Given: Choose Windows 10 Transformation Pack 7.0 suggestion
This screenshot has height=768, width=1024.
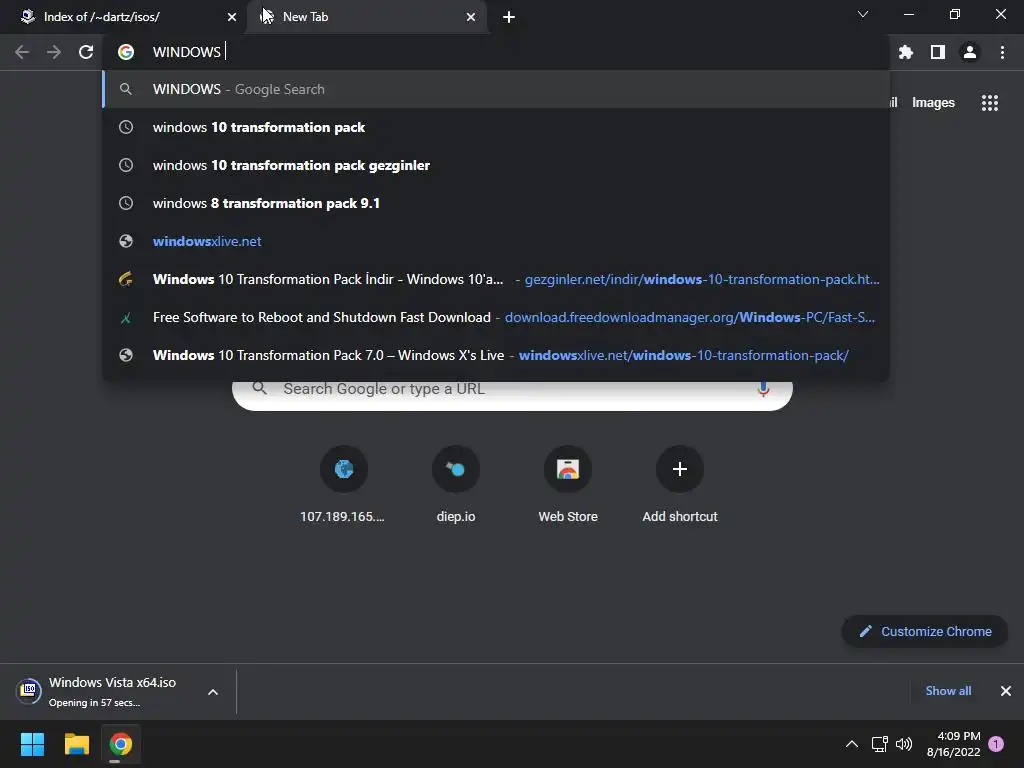Looking at the screenshot, I should point(496,355).
